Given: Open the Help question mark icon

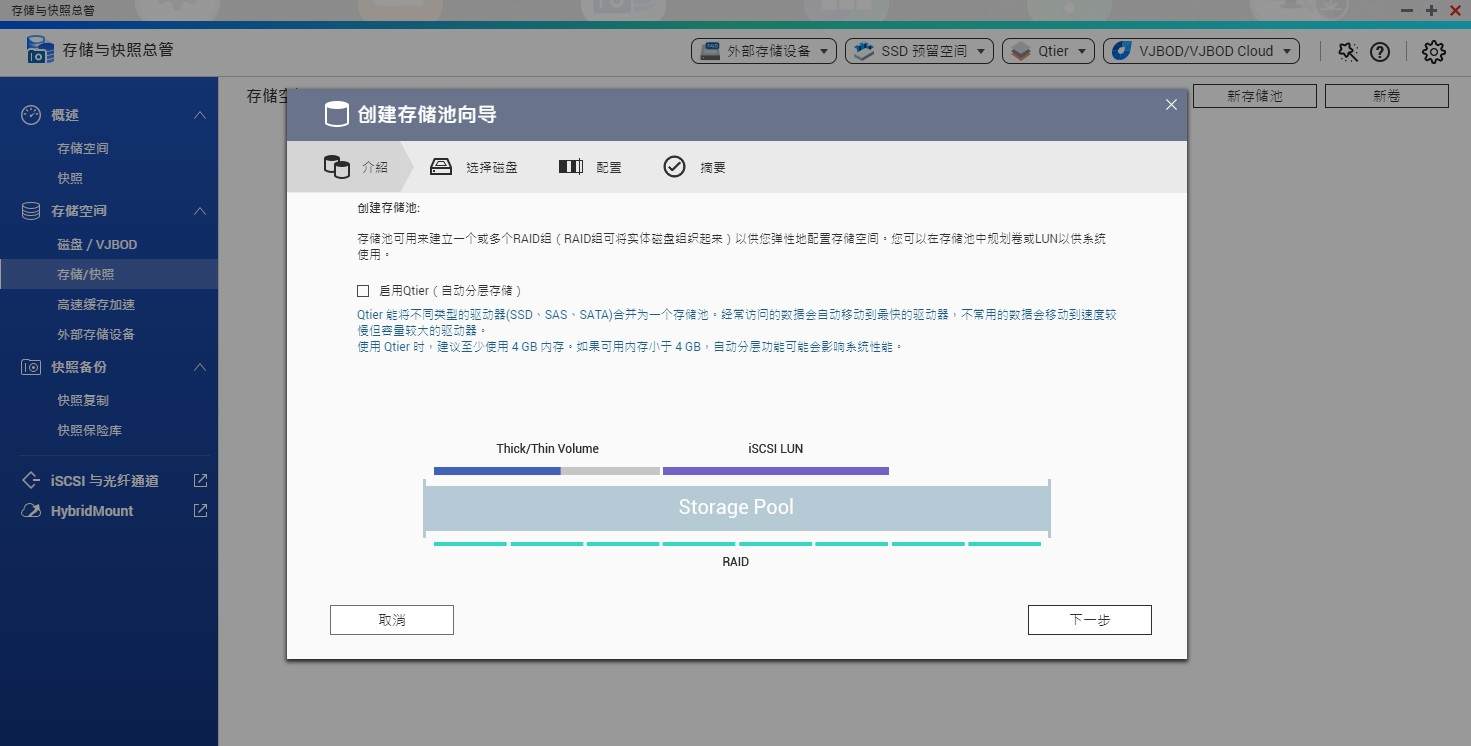Looking at the screenshot, I should pos(1380,51).
